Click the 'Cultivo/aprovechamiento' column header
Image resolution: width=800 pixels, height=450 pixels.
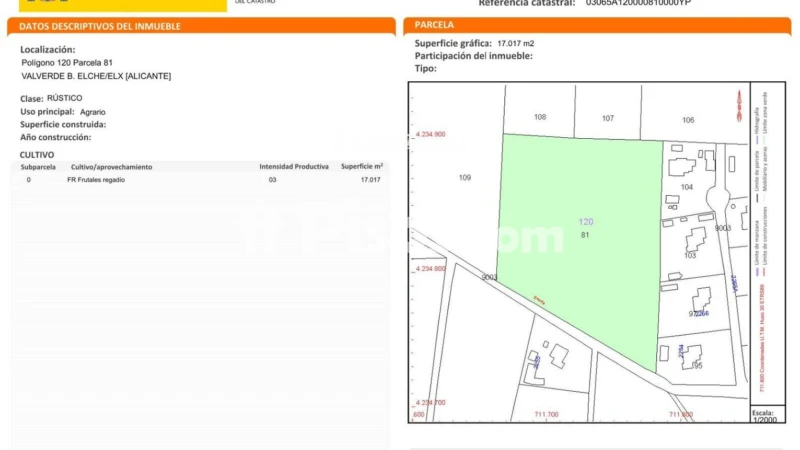(x=112, y=167)
